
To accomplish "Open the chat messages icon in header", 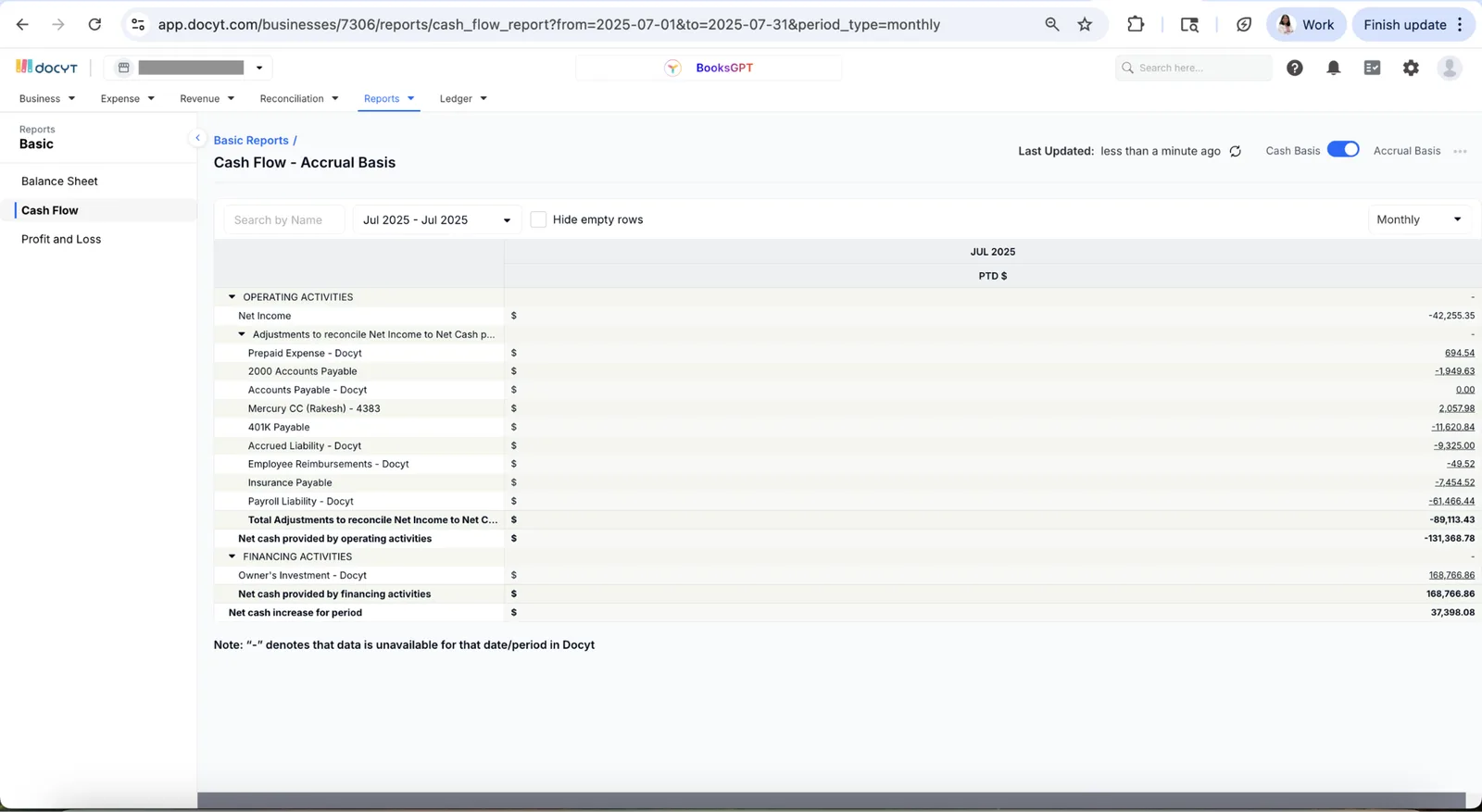I will coord(1373,68).
